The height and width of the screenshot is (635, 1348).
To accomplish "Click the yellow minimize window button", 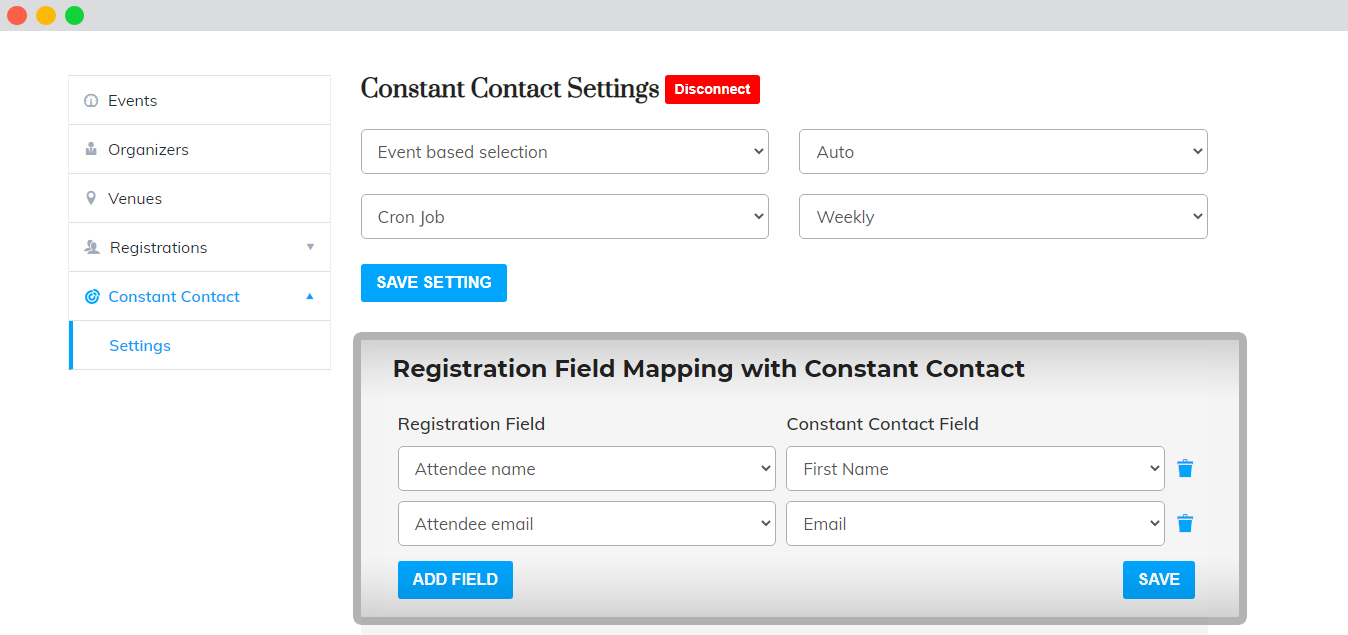I will (46, 15).
